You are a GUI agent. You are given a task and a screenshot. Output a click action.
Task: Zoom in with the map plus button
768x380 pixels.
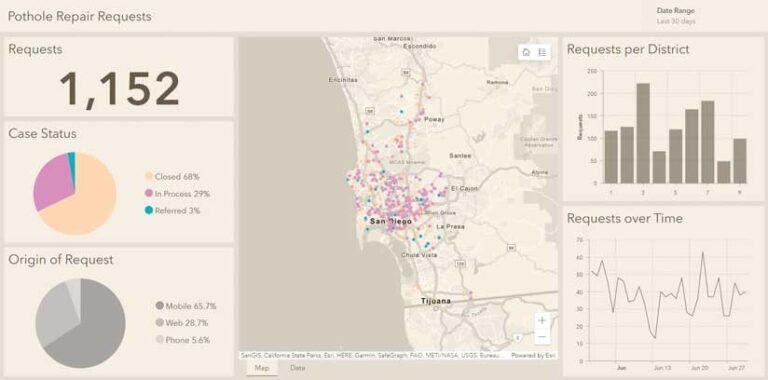click(542, 321)
